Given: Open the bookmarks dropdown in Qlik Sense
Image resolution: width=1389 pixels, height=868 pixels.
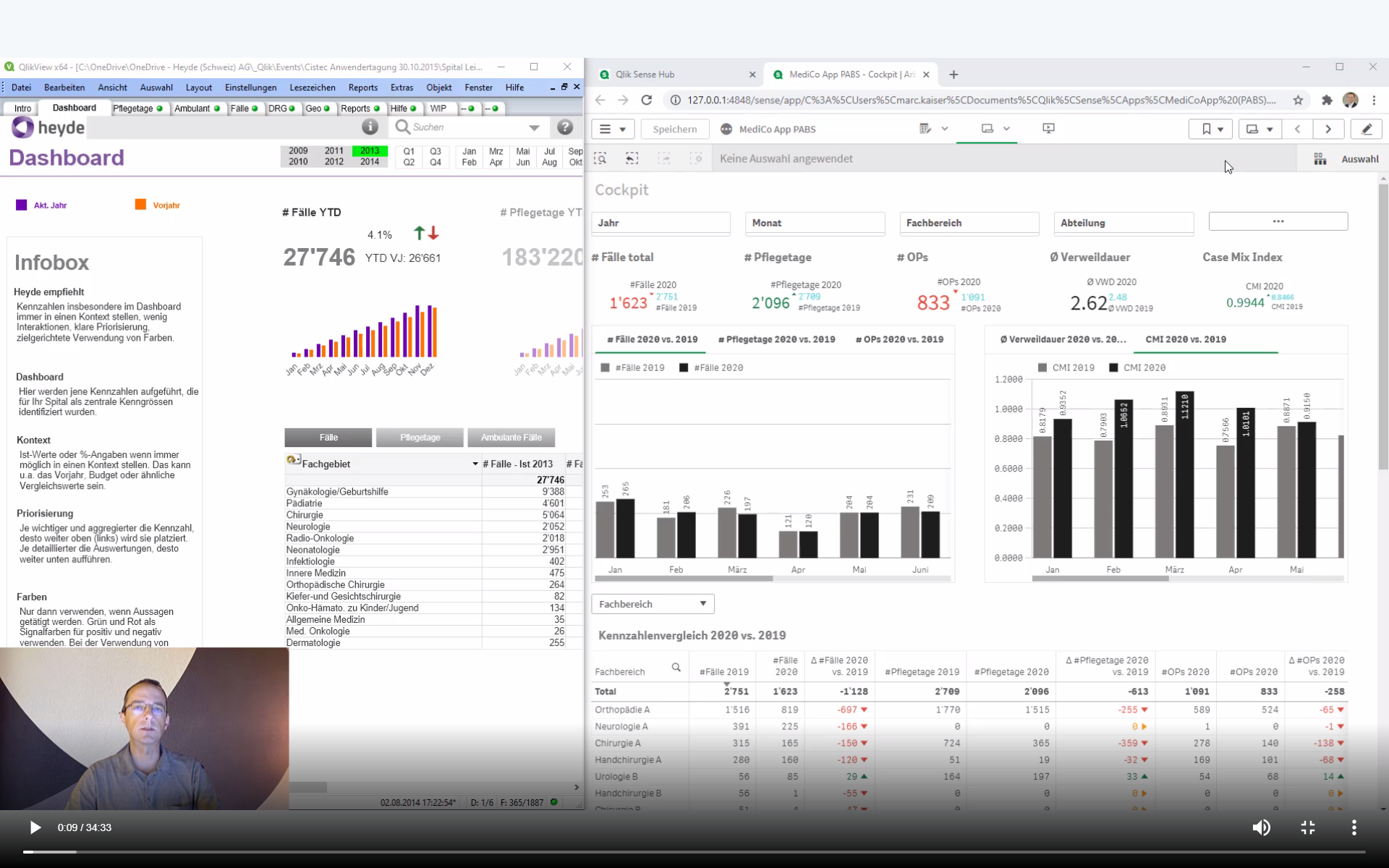Looking at the screenshot, I should coord(1212,129).
